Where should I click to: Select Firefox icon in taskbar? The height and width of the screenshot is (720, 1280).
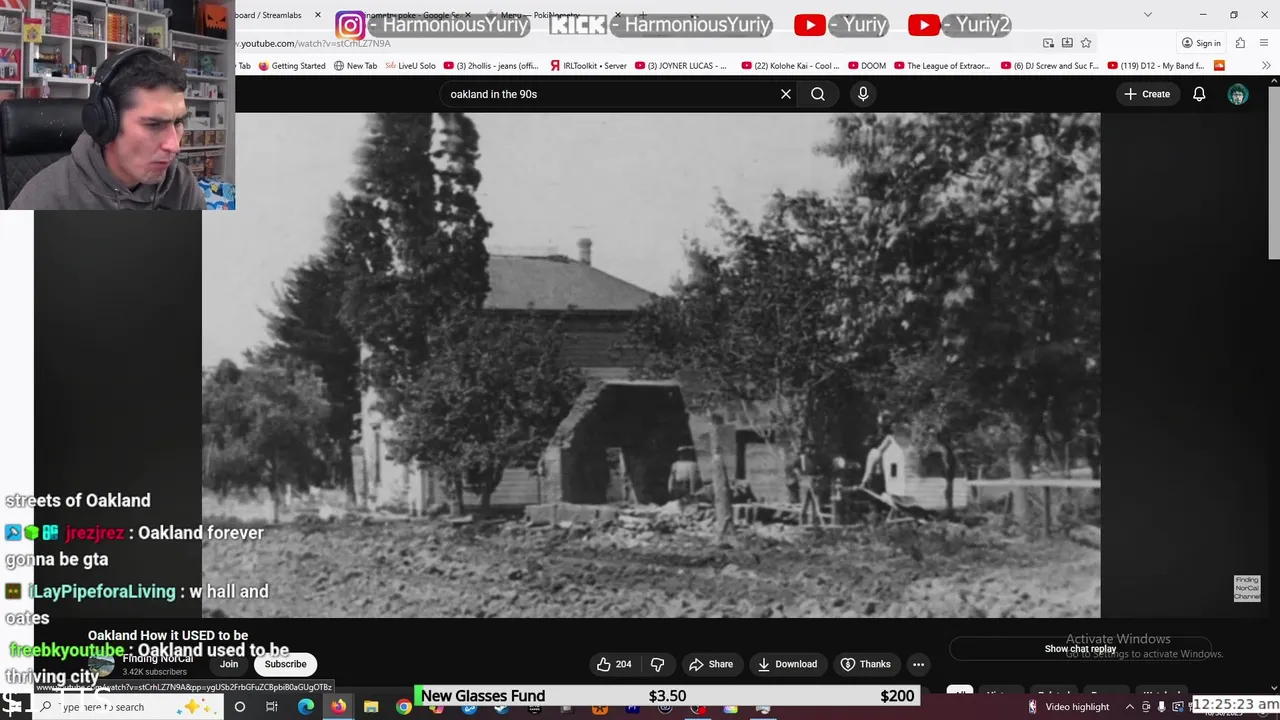click(x=338, y=707)
